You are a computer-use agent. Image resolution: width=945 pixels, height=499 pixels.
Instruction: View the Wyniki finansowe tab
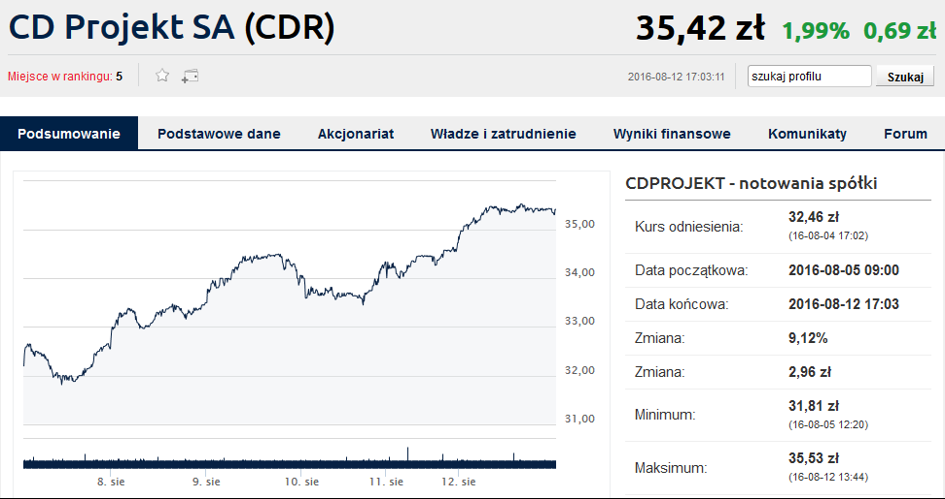[672, 133]
